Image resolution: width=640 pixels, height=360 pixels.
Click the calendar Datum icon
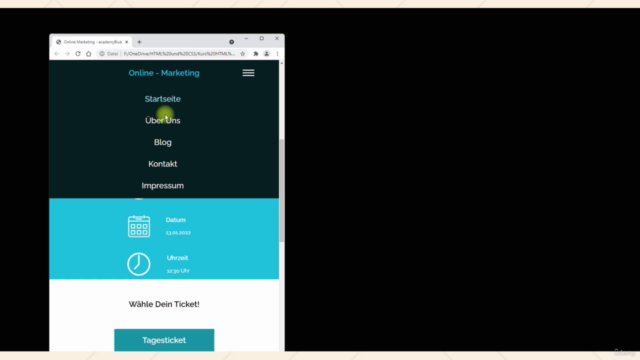point(139,226)
